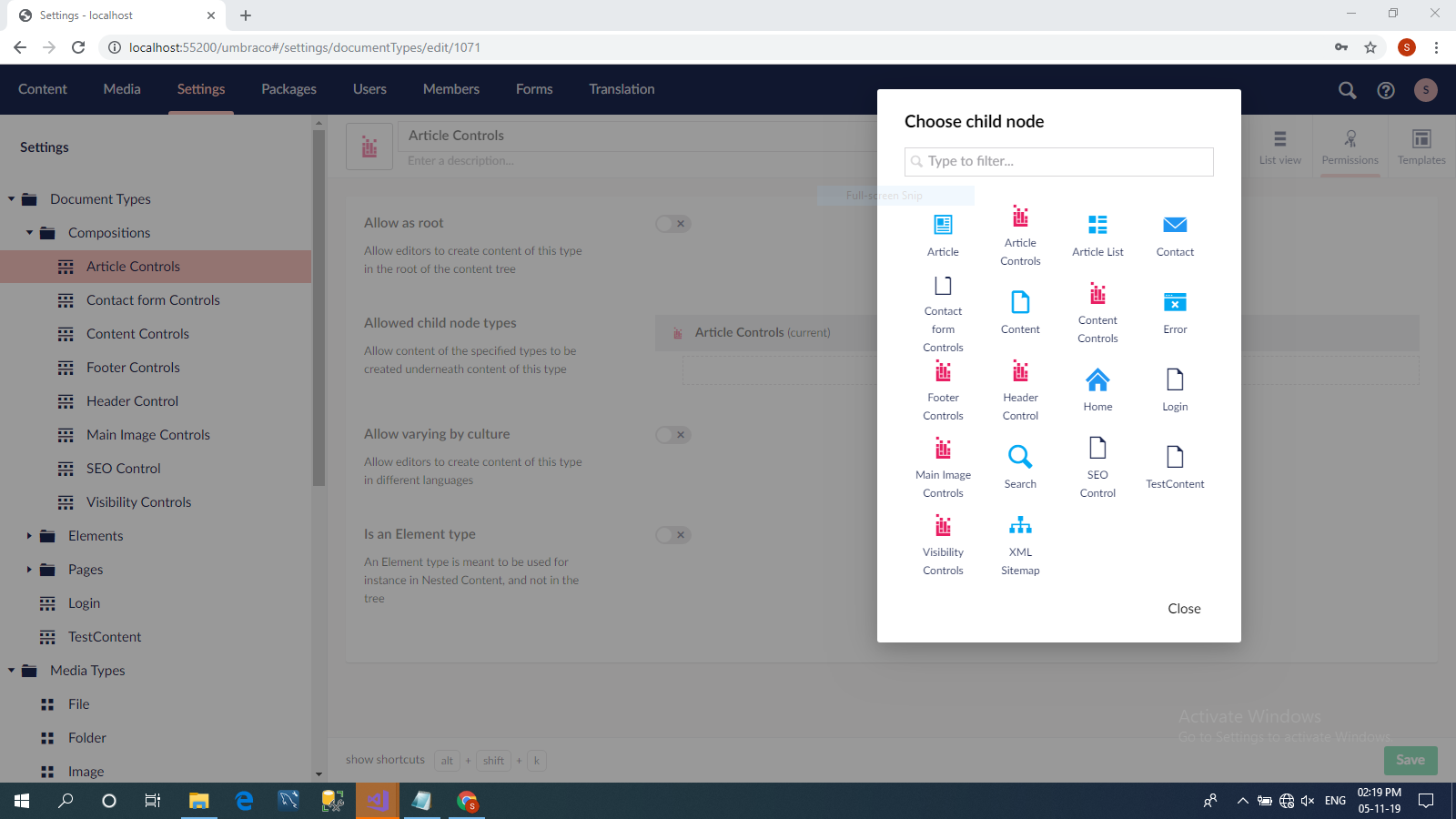
Task: Open File Explorer from the taskbar
Action: pyautogui.click(x=198, y=801)
